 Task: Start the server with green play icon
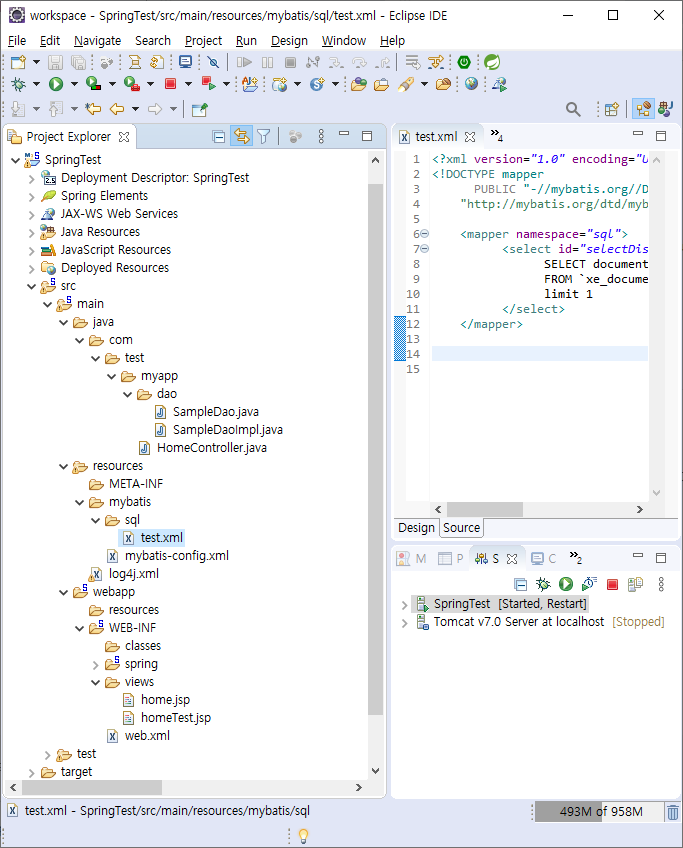566,584
